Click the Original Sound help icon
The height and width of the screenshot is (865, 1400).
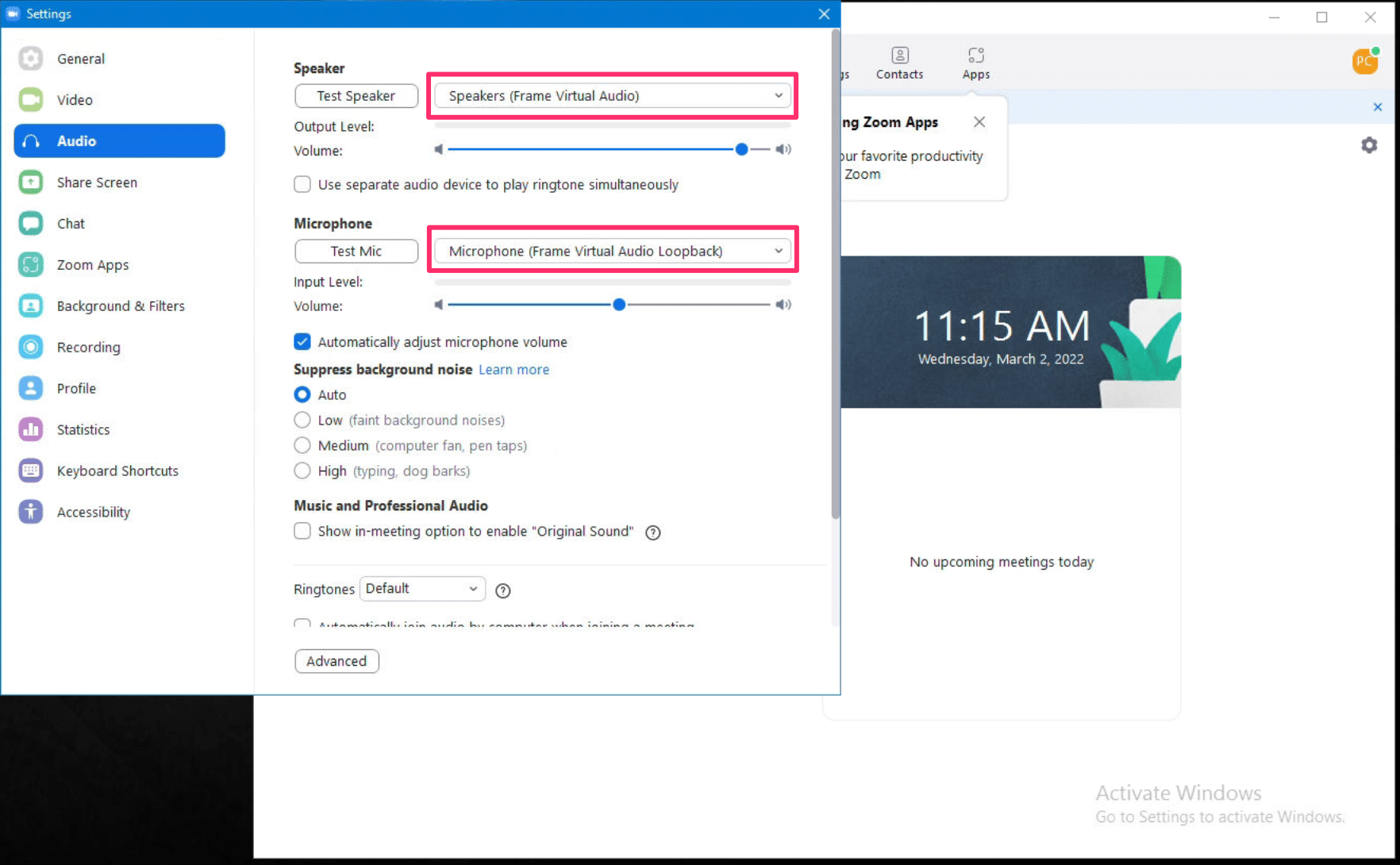(x=652, y=532)
